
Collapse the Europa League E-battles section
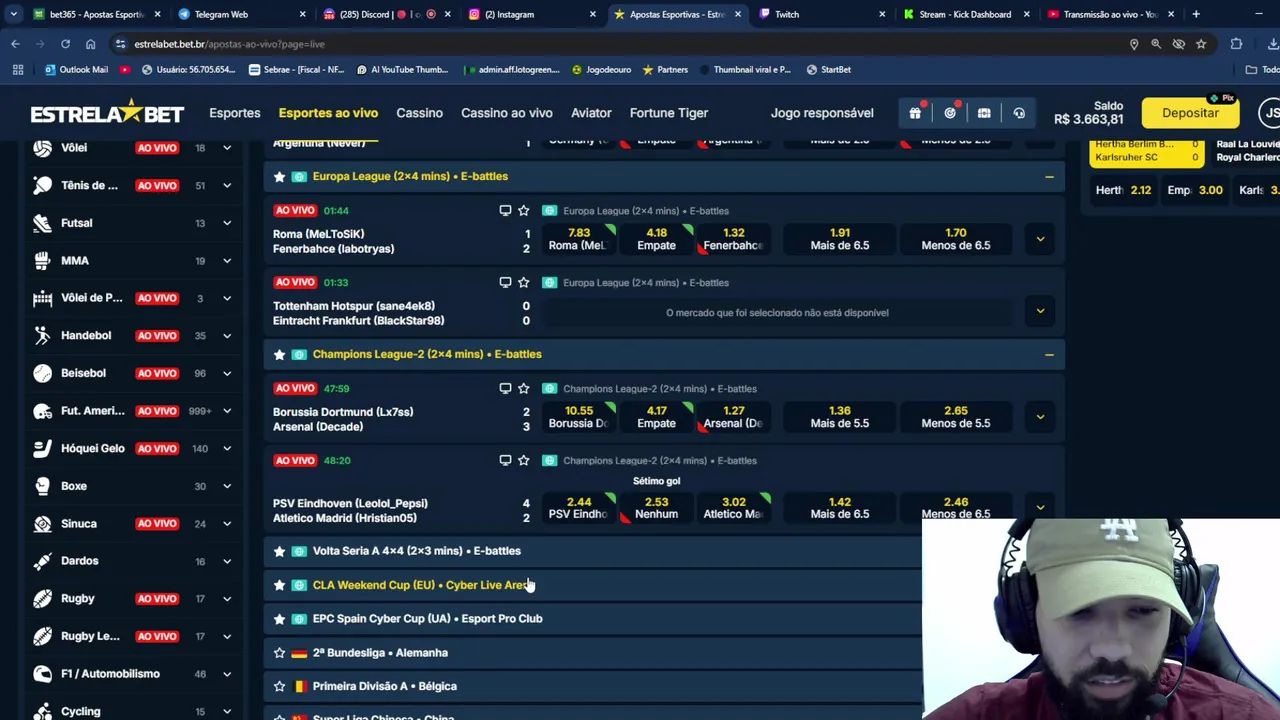1049,177
